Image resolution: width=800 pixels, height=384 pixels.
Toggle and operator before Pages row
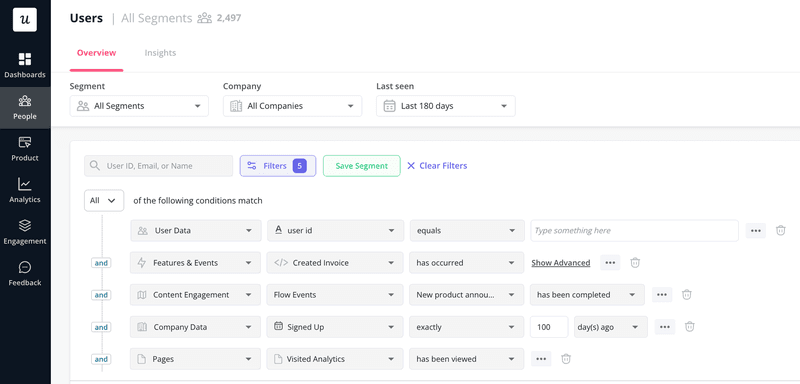[101, 360]
